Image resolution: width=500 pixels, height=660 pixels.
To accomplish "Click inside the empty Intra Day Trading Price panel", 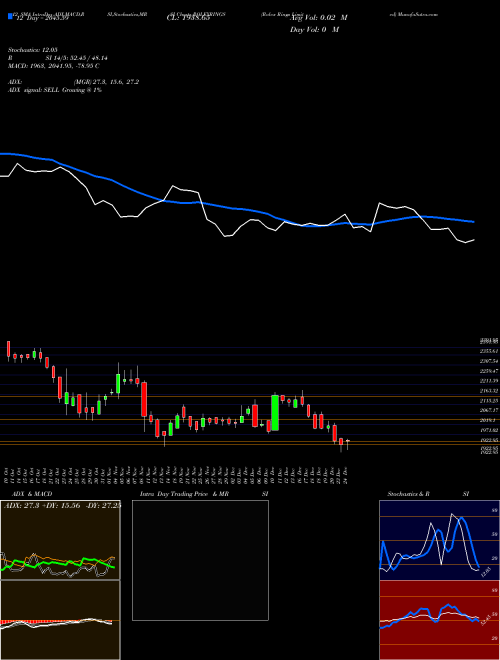I will point(200,560).
